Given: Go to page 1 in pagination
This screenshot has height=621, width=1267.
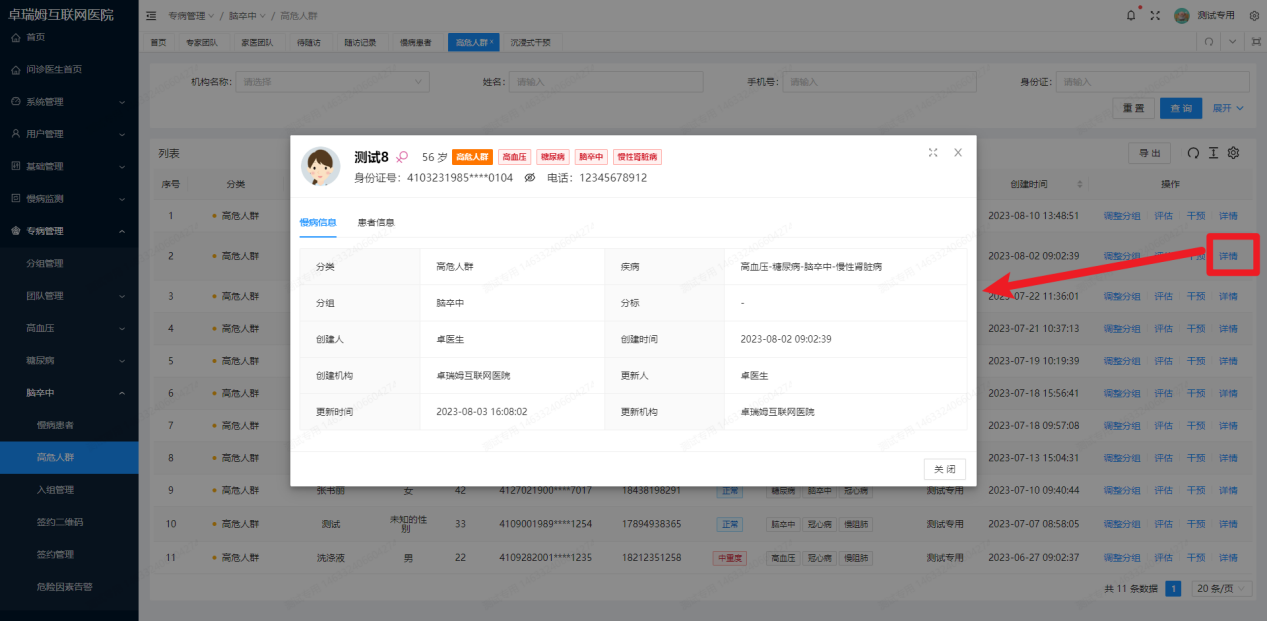Looking at the screenshot, I should click(1173, 589).
